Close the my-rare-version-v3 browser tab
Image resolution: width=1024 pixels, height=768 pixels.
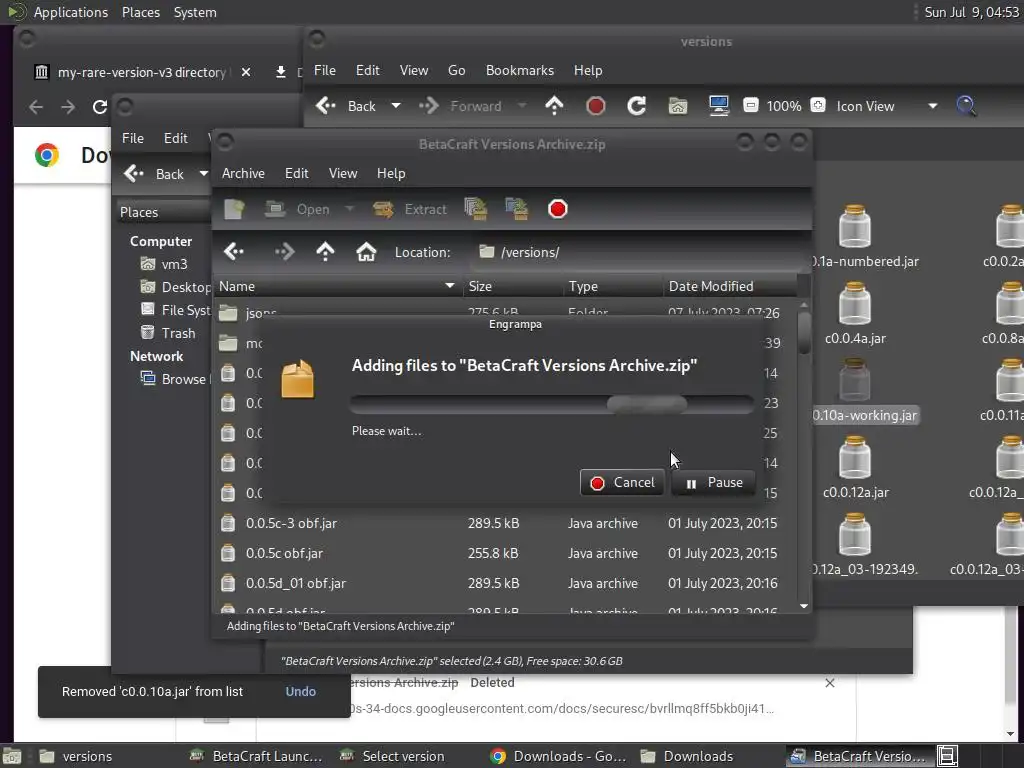(246, 72)
